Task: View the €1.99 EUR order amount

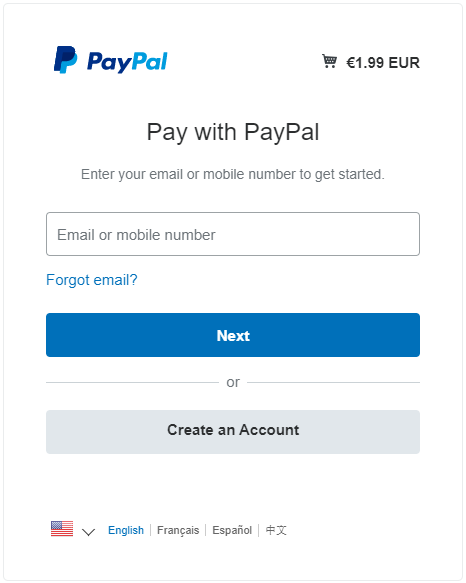Action: 383,62
